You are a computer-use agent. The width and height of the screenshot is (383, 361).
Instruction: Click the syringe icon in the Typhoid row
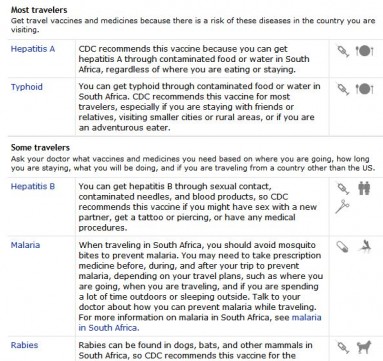pyautogui.click(x=343, y=88)
